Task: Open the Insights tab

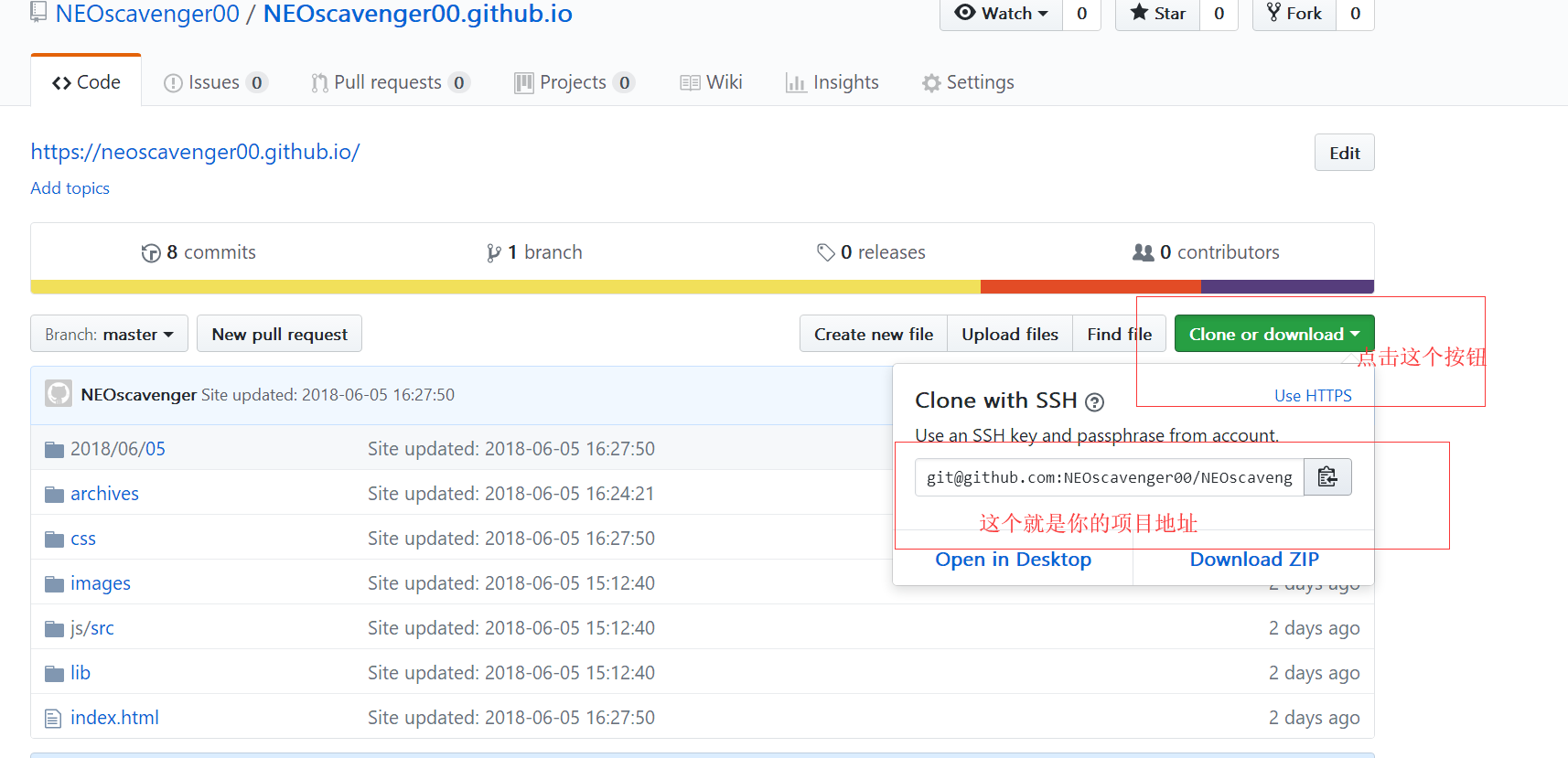Action: (832, 82)
